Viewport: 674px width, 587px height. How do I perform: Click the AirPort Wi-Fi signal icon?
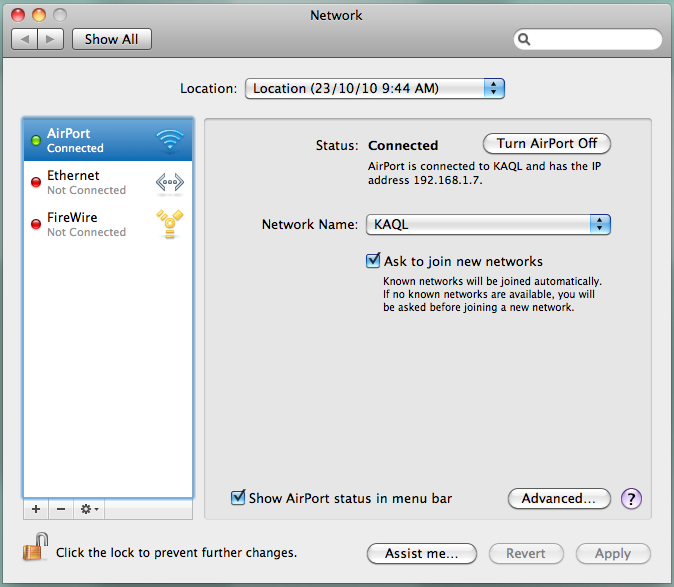[170, 140]
